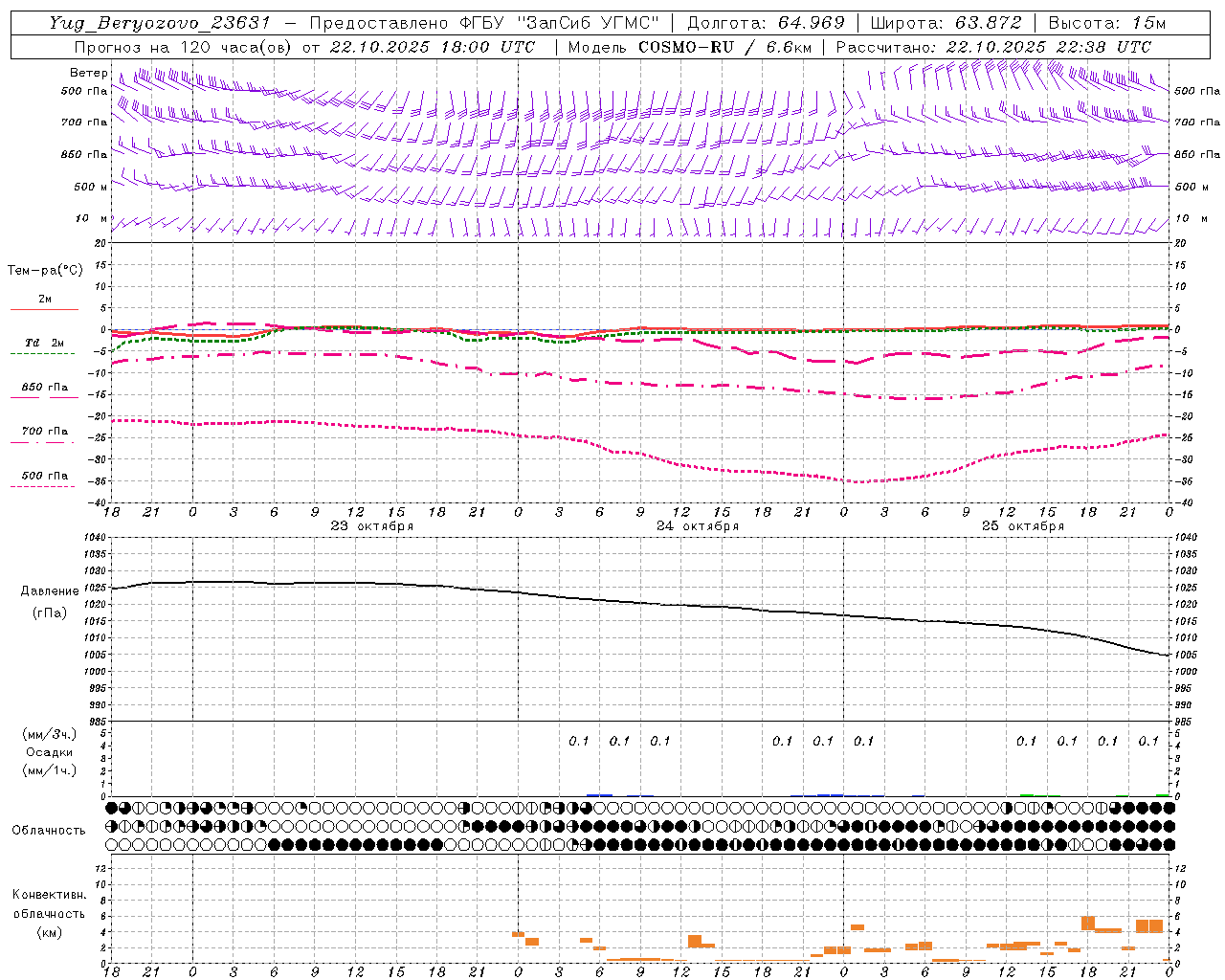
Task: Click the '25 октября' date label under temperature chart
Action: point(1023,526)
